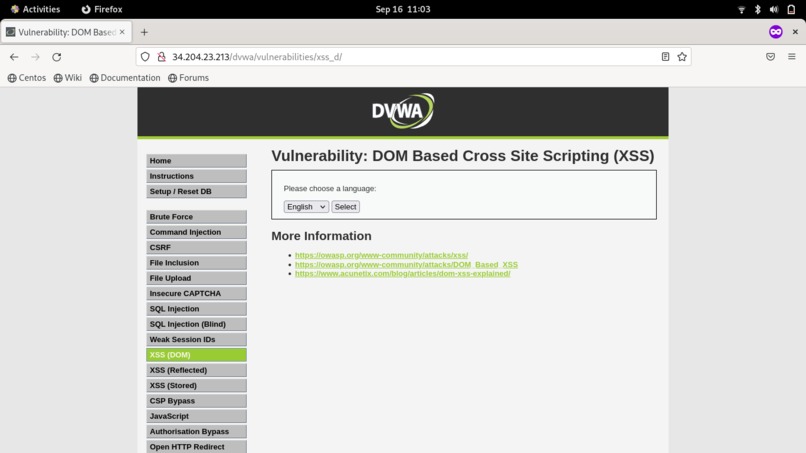
Task: Open the Centos bookmark
Action: point(27,78)
